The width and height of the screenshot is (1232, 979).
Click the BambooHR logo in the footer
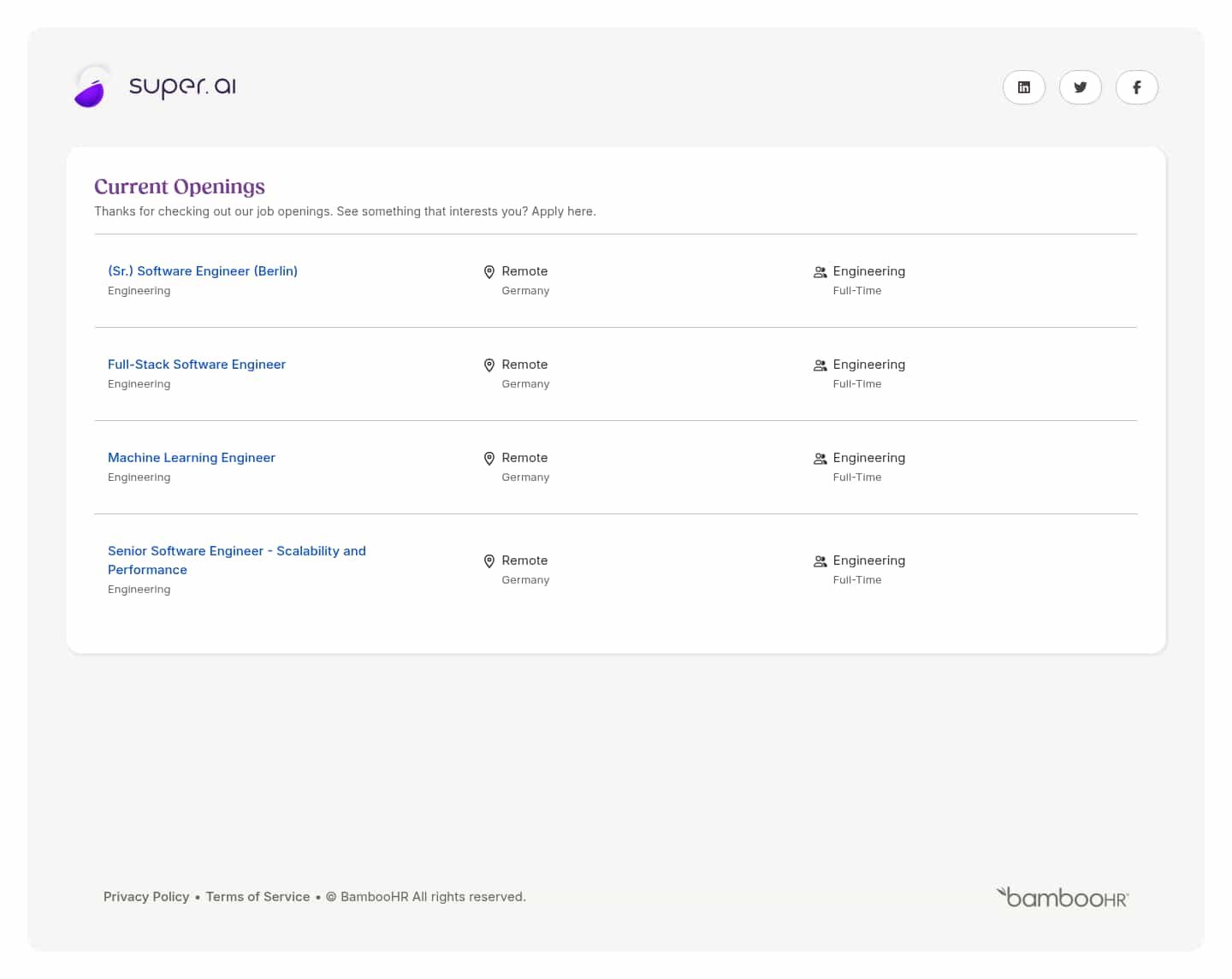(1062, 896)
